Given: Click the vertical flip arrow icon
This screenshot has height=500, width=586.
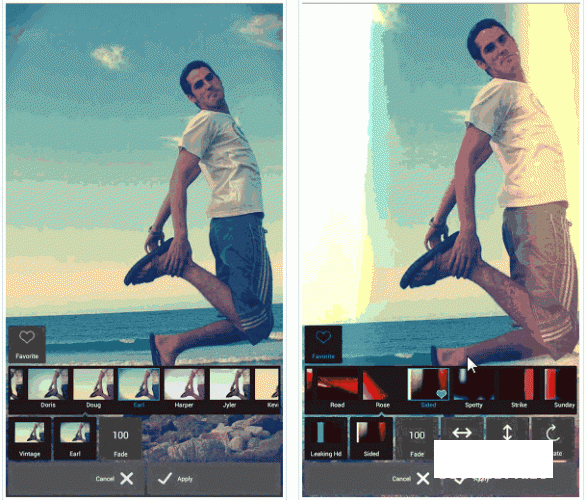Looking at the screenshot, I should pos(507,432).
